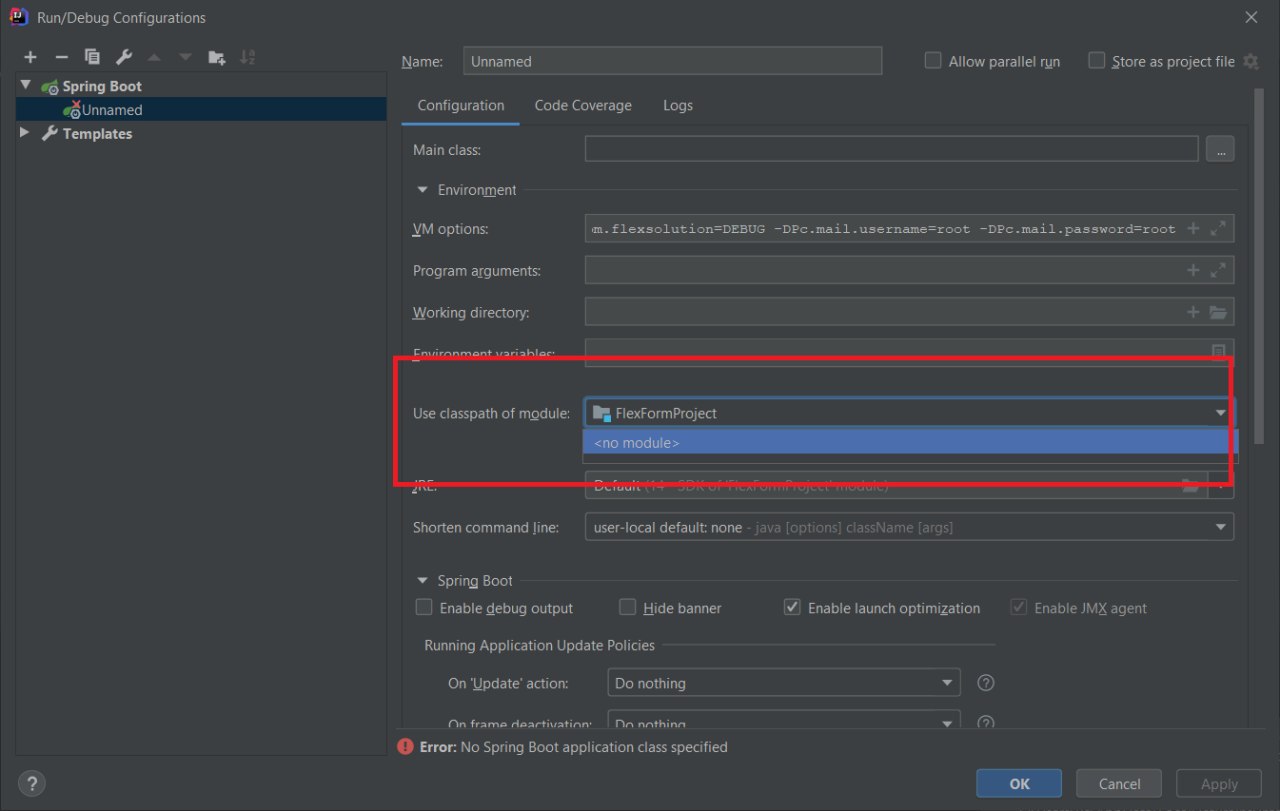
Task: Insert macro in Working directory plus icon
Action: pos(1193,312)
